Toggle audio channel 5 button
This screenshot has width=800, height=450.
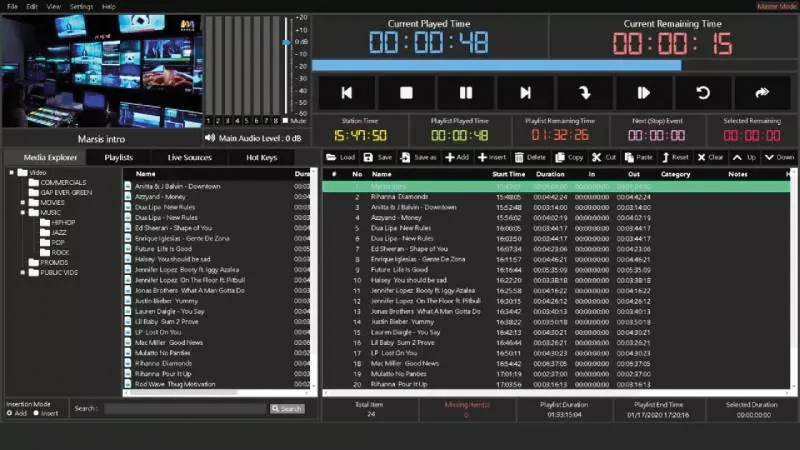point(247,121)
